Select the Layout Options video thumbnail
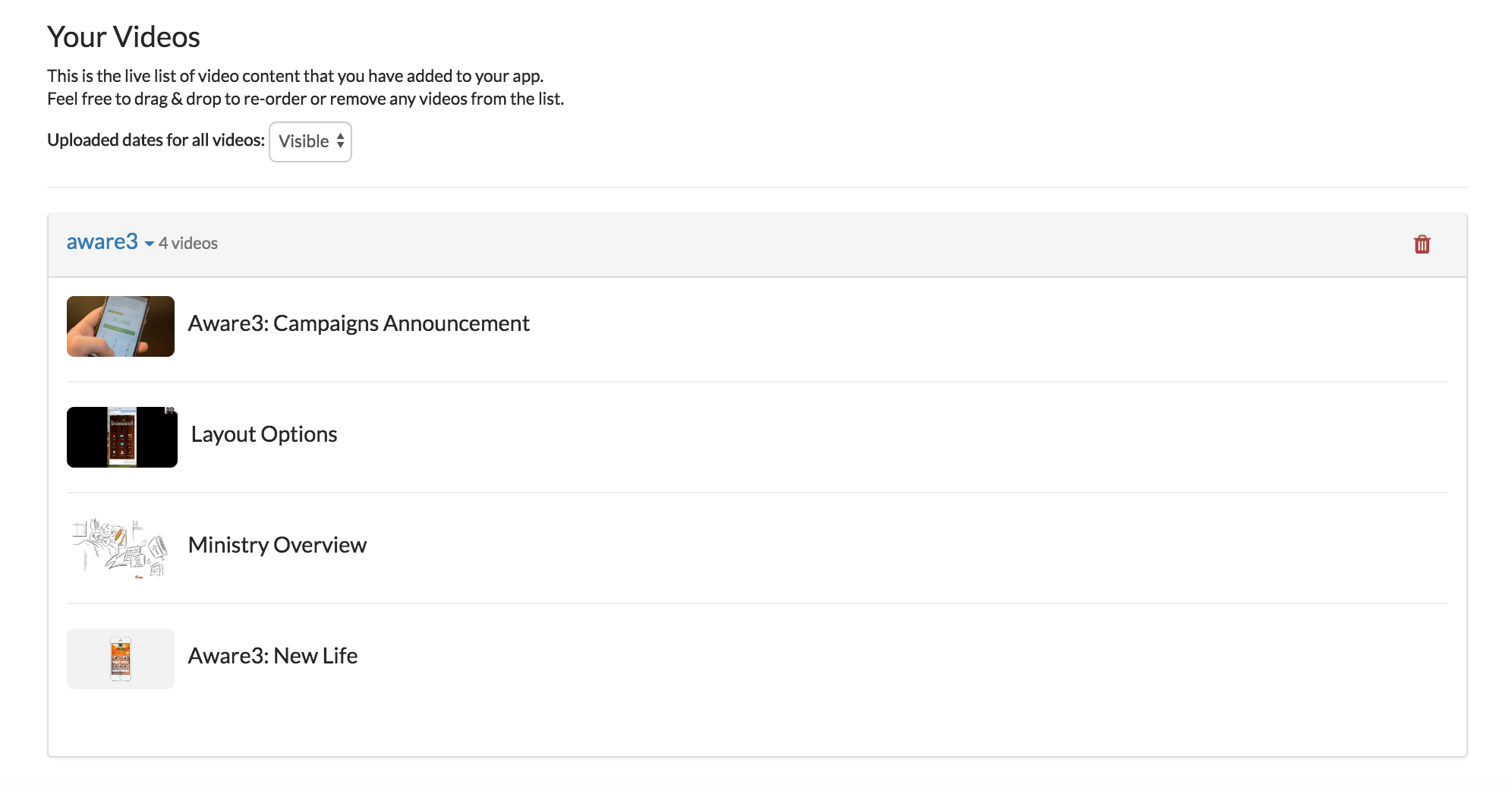This screenshot has width=1512, height=791. 122,437
